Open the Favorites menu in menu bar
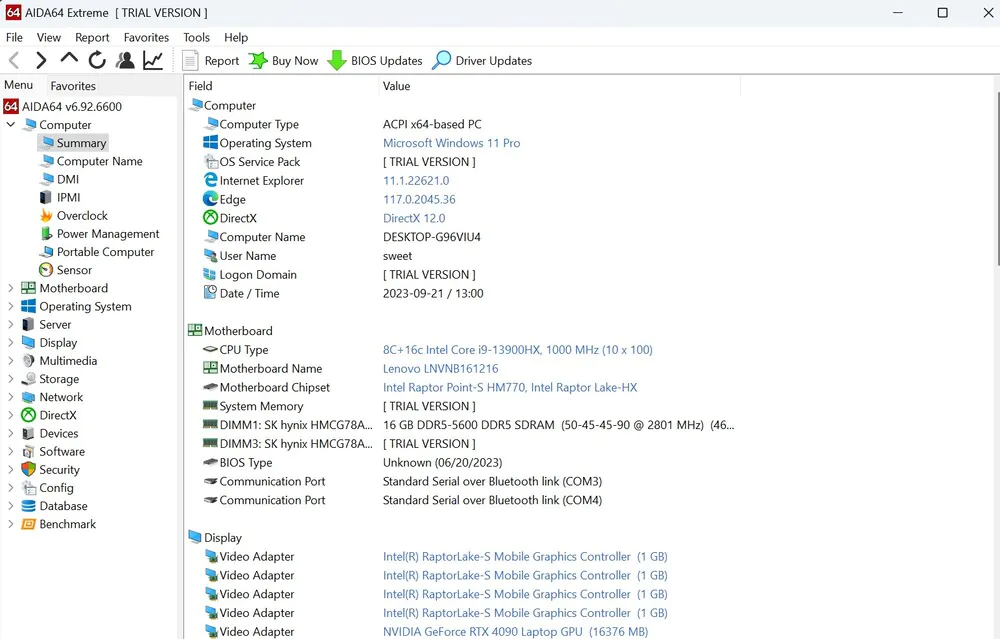The width and height of the screenshot is (1000, 639). (146, 37)
